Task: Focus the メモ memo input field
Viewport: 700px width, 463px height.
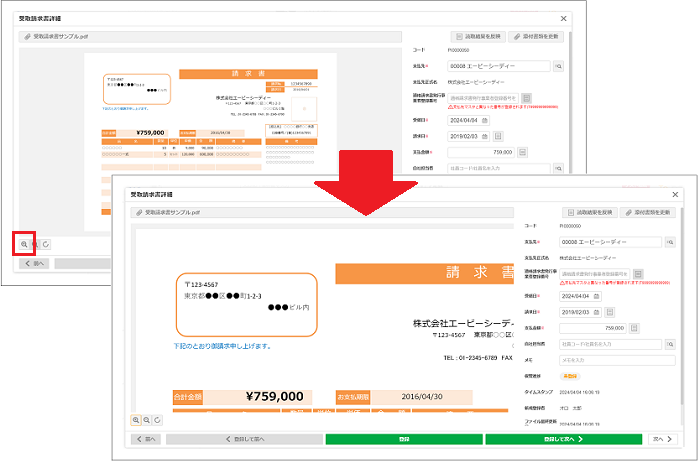Action: pos(617,360)
